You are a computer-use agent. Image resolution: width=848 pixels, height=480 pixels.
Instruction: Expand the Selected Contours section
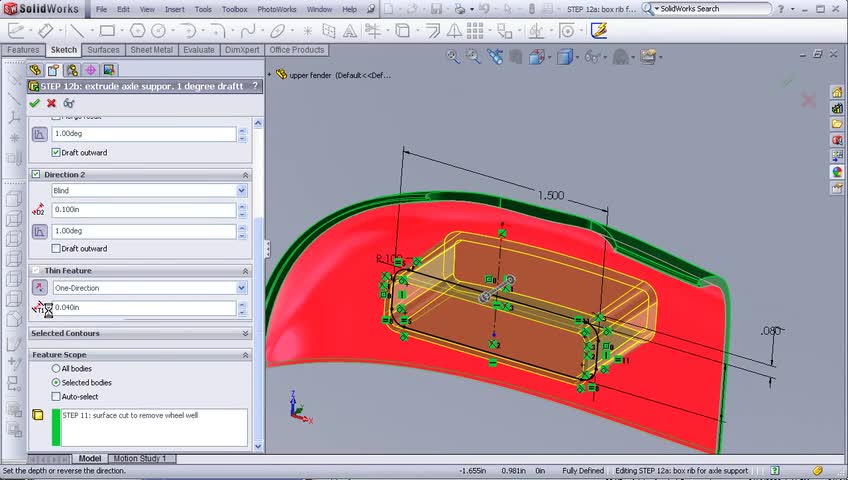246,334
